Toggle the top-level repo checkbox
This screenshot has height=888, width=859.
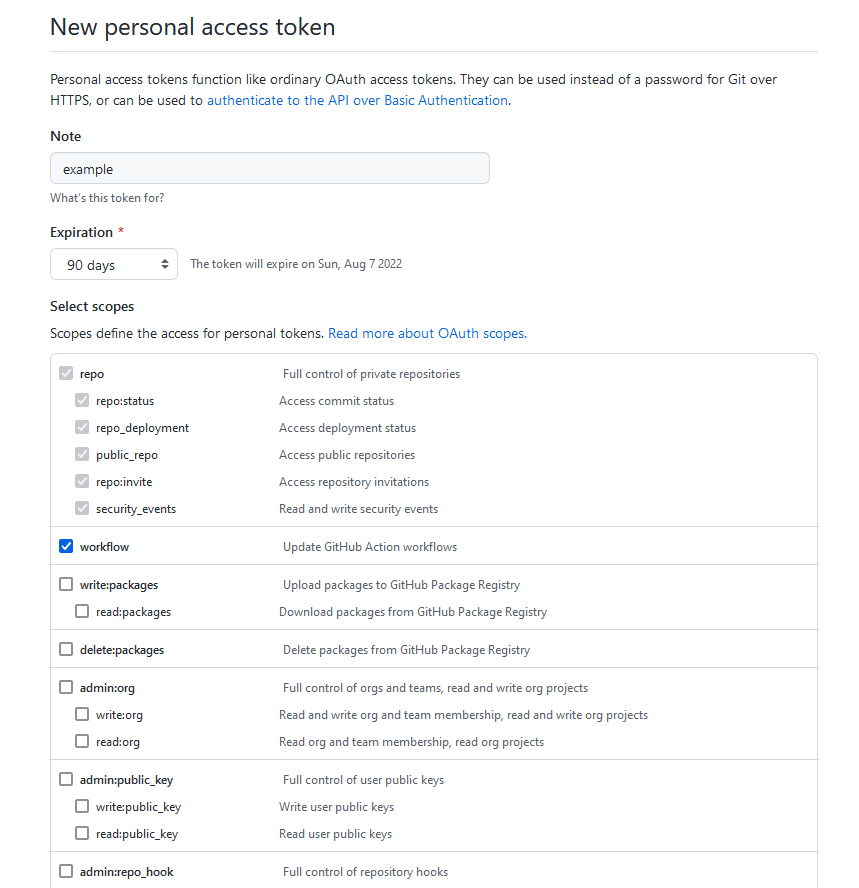[66, 373]
